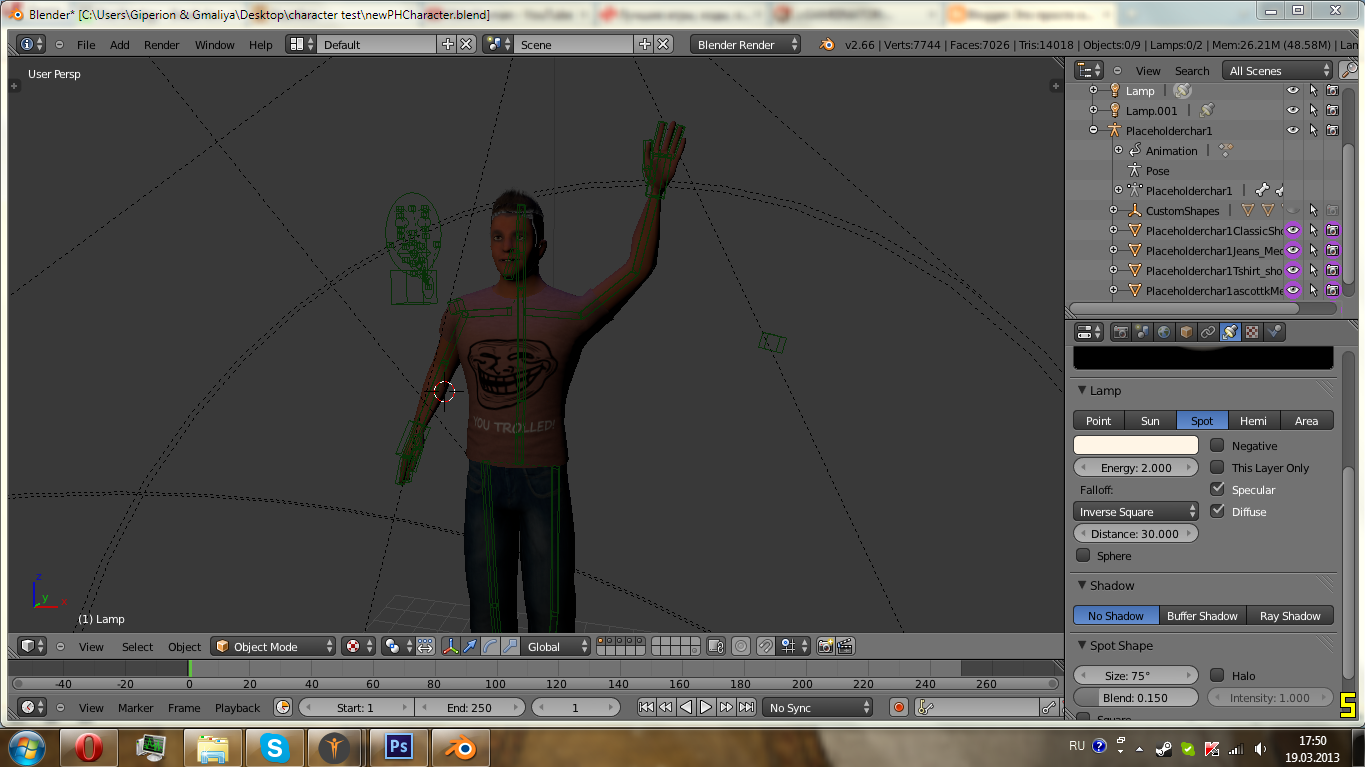Click the Animation row action keys icon

point(1225,150)
